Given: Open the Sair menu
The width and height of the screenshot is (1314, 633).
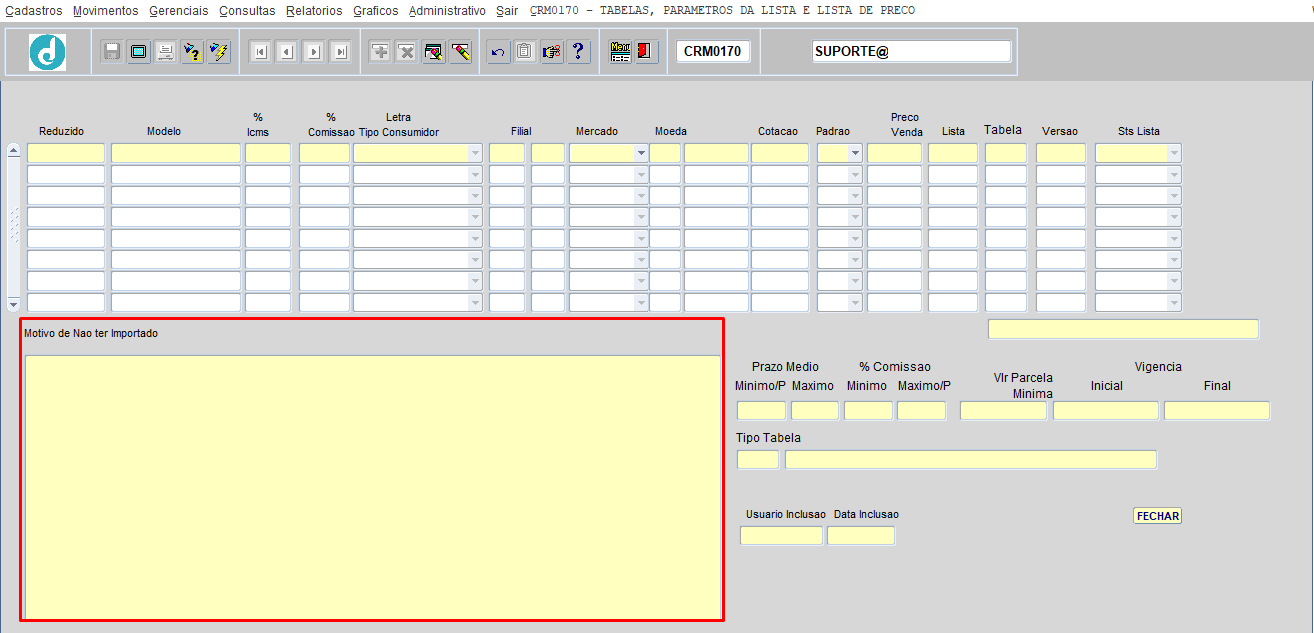Looking at the screenshot, I should [507, 11].
